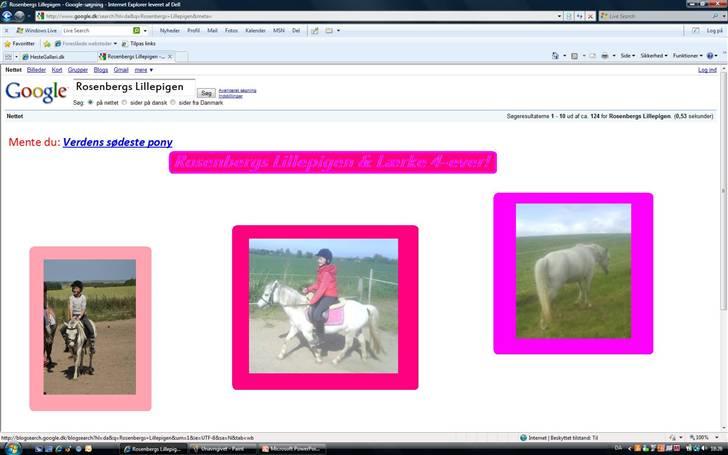Screen dimensions: 728x455
Task: Click the green search icon in Windows Live toolbar
Action: (136, 30)
